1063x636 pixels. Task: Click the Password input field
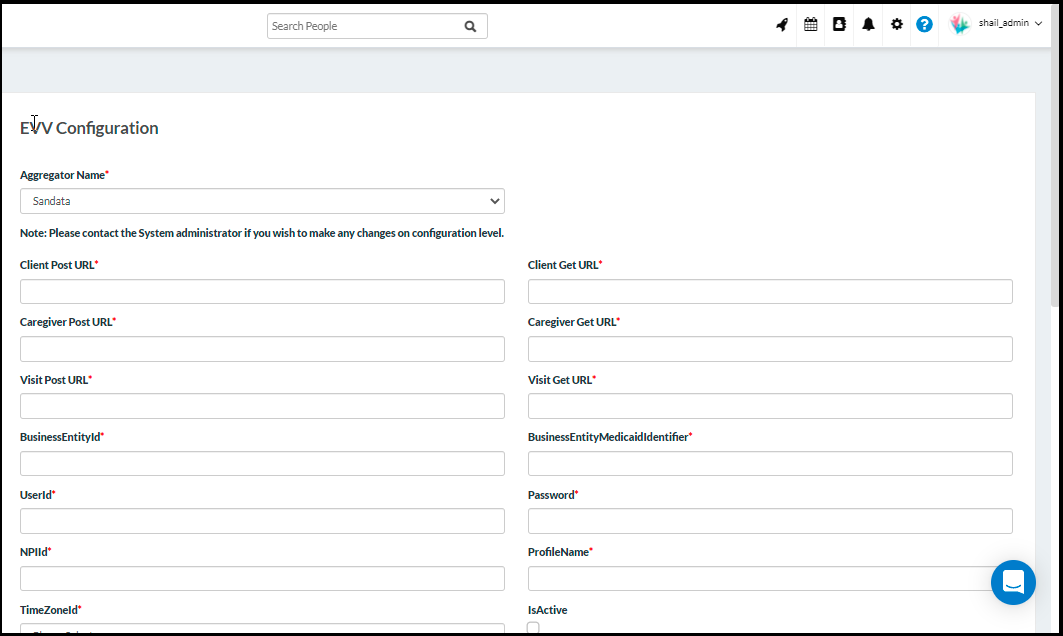[770, 521]
